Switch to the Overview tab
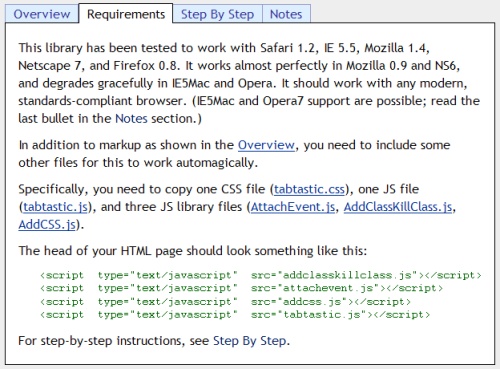 tap(42, 14)
